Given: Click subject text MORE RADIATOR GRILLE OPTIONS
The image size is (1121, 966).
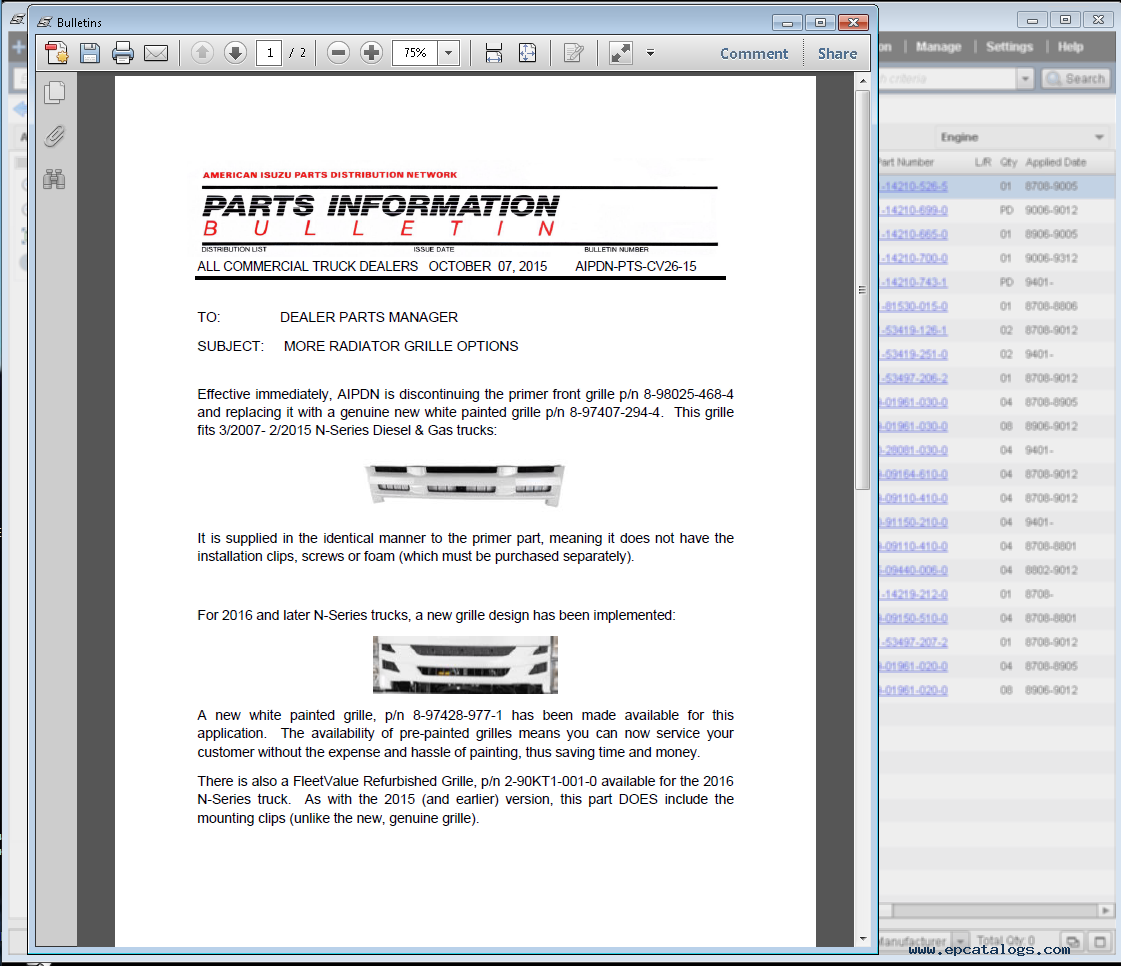Looking at the screenshot, I should (401, 347).
